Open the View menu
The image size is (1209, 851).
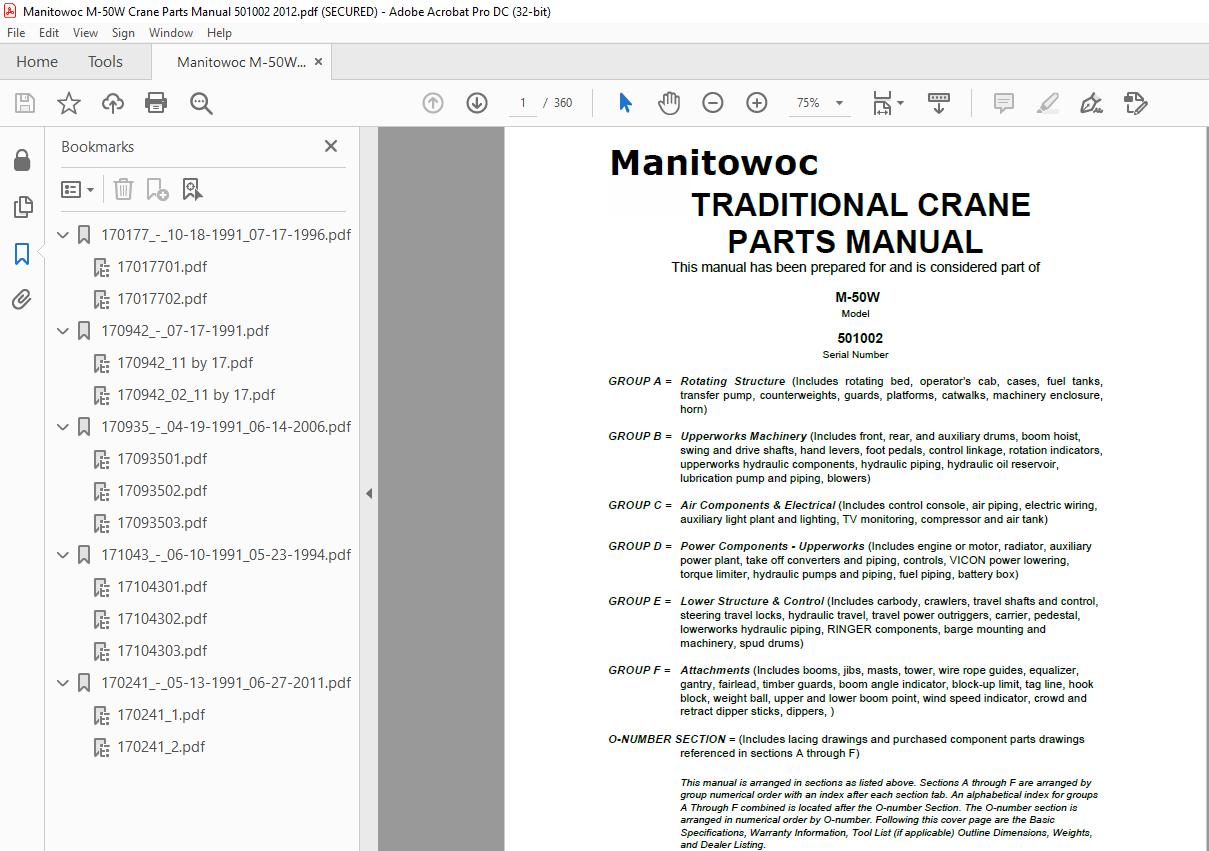[86, 33]
